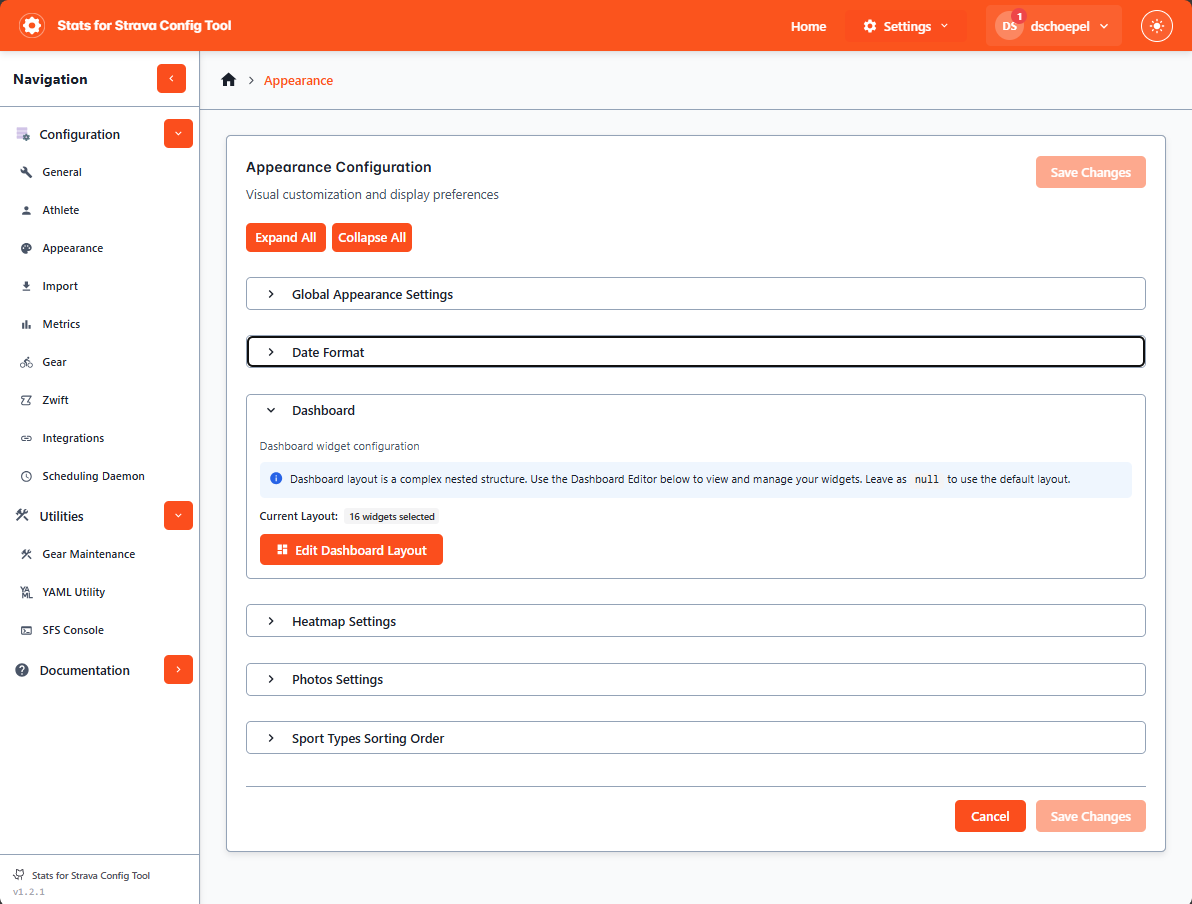Toggle dark mode with the sun button
Screen dimensions: 1192x904
(x=1156, y=26)
